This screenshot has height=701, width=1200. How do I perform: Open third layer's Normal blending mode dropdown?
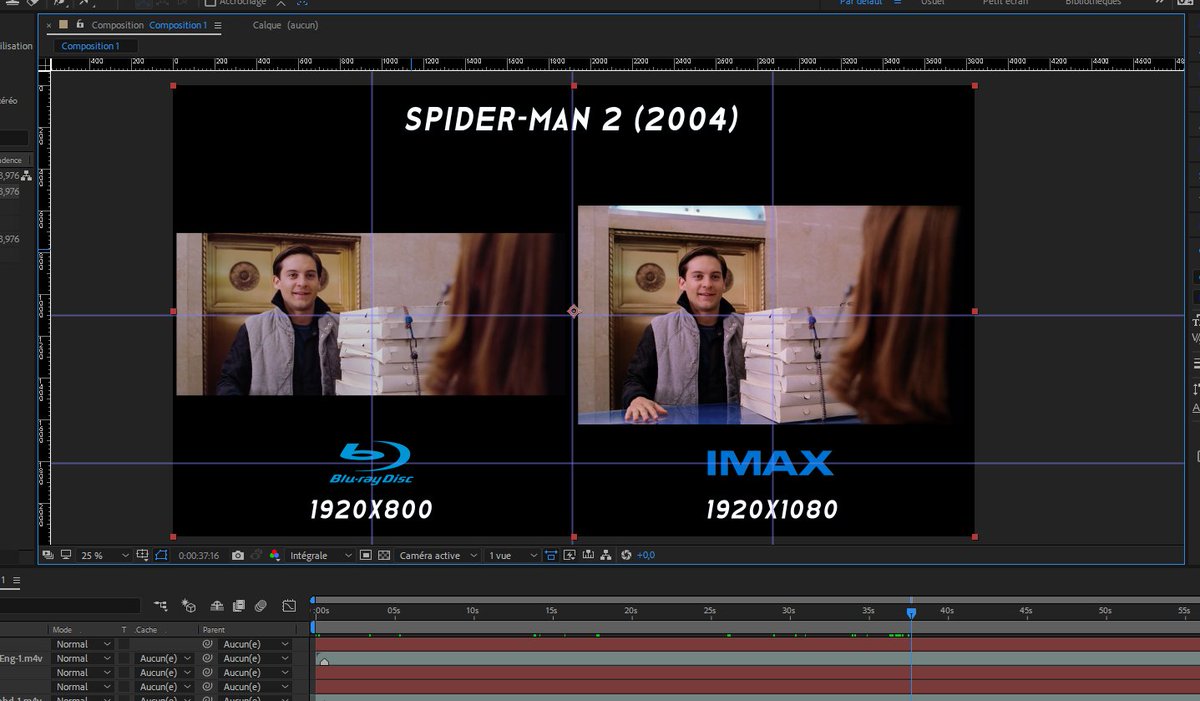[x=81, y=673]
